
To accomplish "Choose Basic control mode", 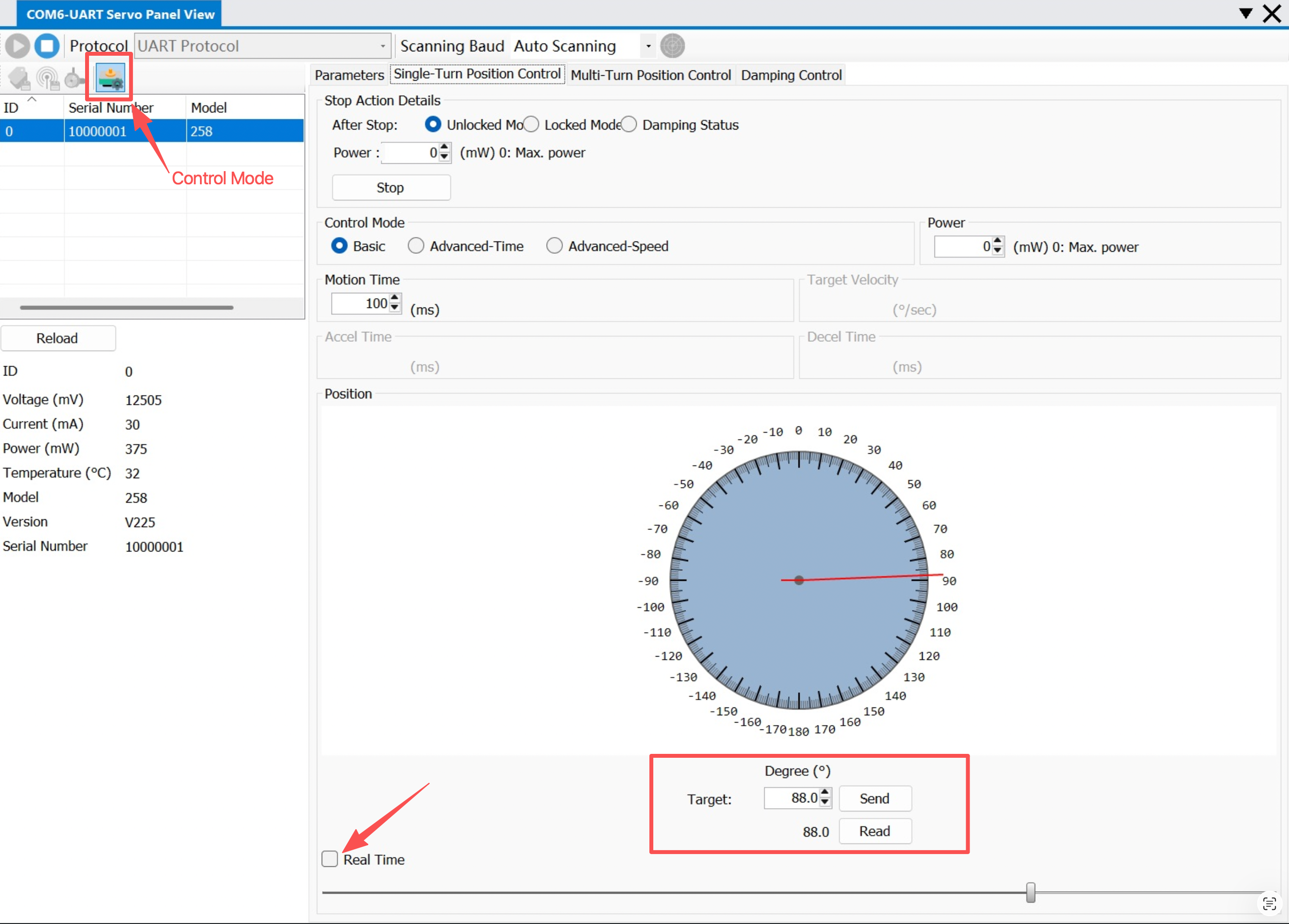I will (339, 246).
